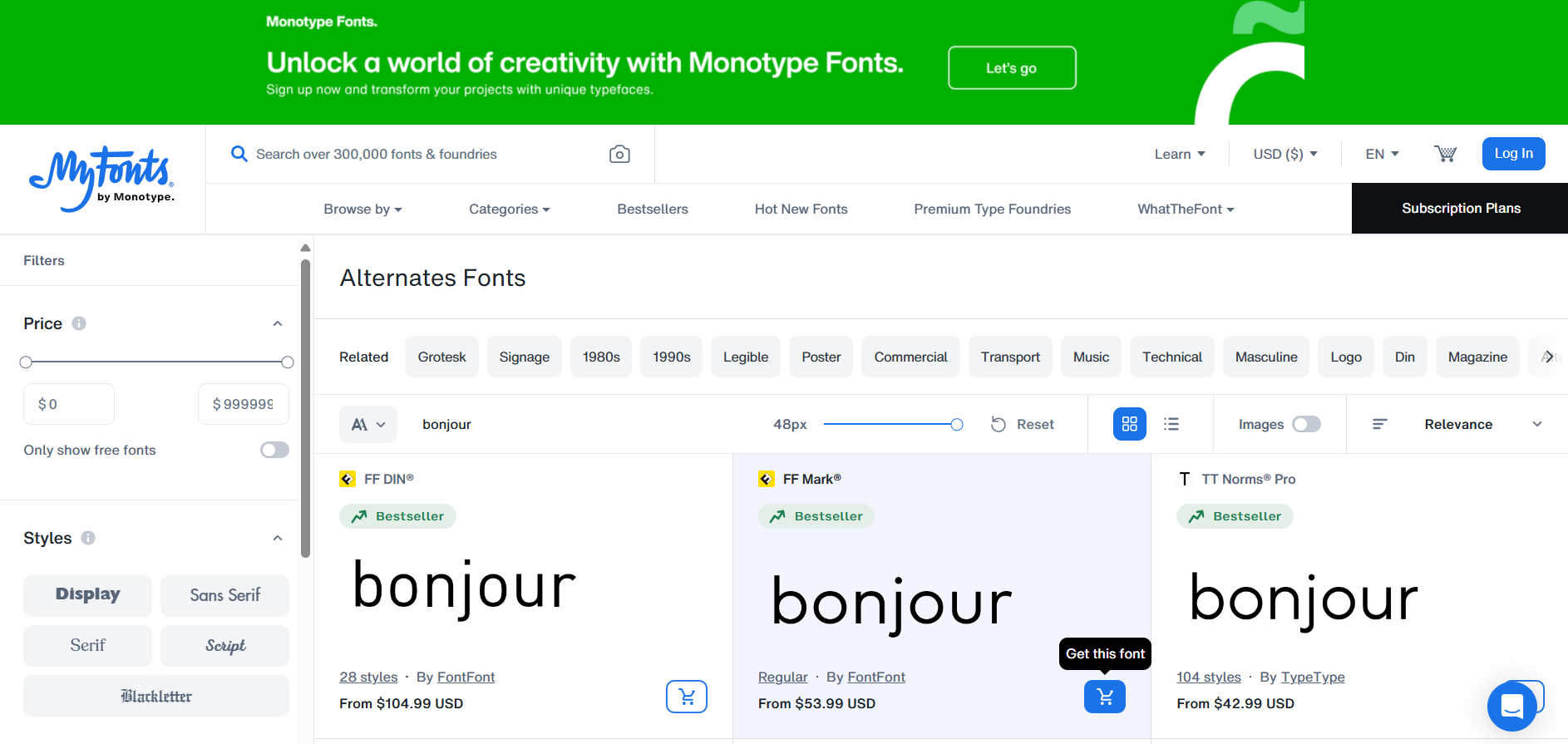Open the Learn dropdown
This screenshot has height=744, width=1568.
(x=1180, y=154)
